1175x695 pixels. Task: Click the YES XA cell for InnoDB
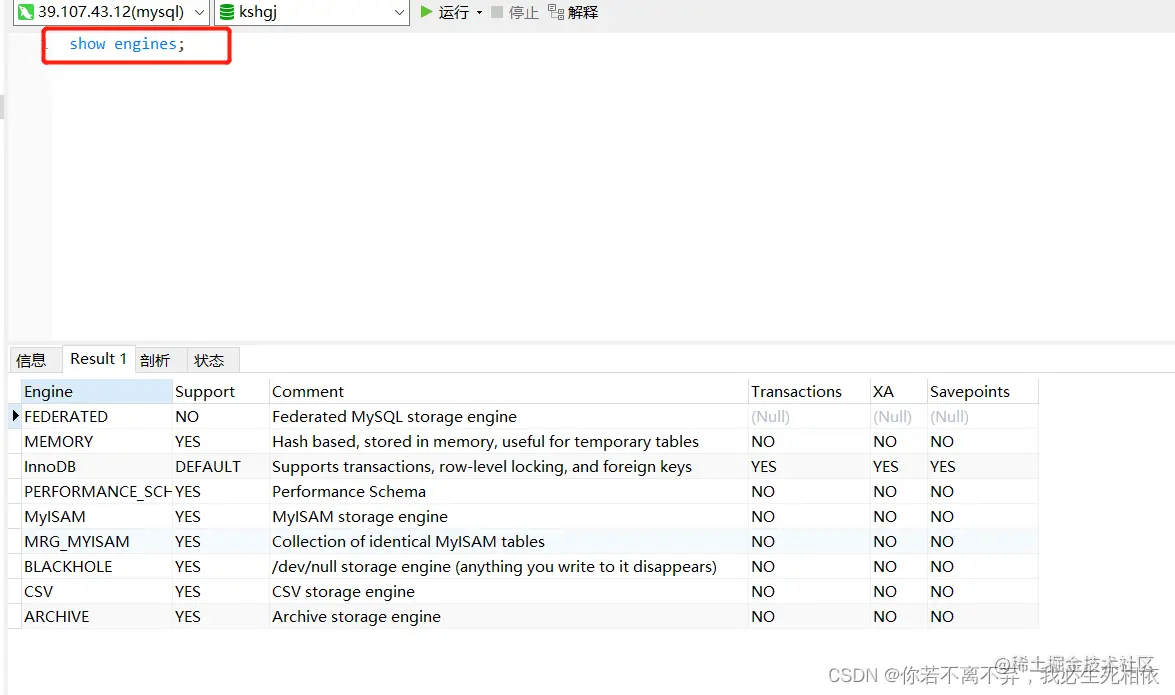pyautogui.click(x=898, y=466)
